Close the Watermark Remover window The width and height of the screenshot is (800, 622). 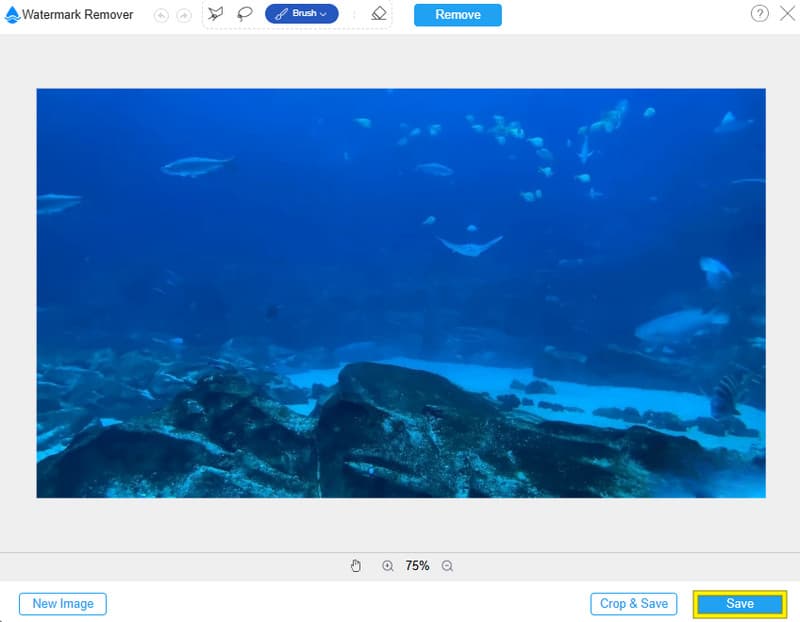click(x=787, y=14)
